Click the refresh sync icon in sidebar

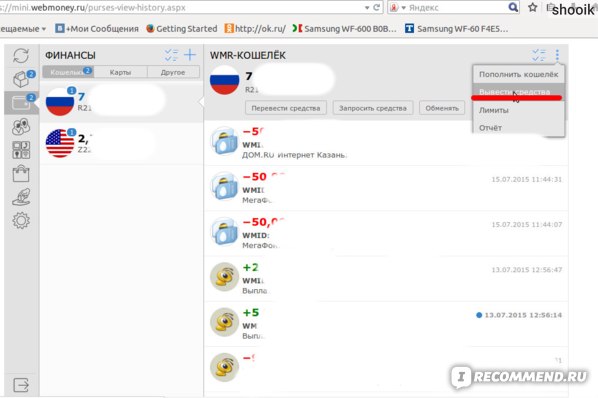21,56
